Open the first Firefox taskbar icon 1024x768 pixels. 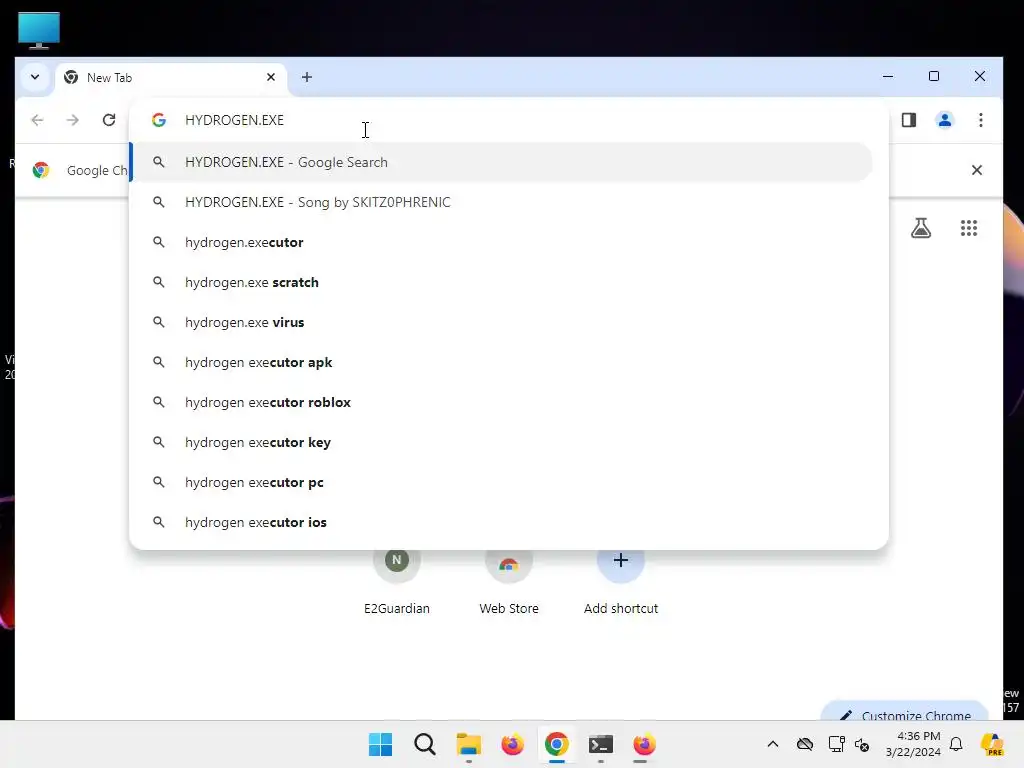tap(513, 744)
